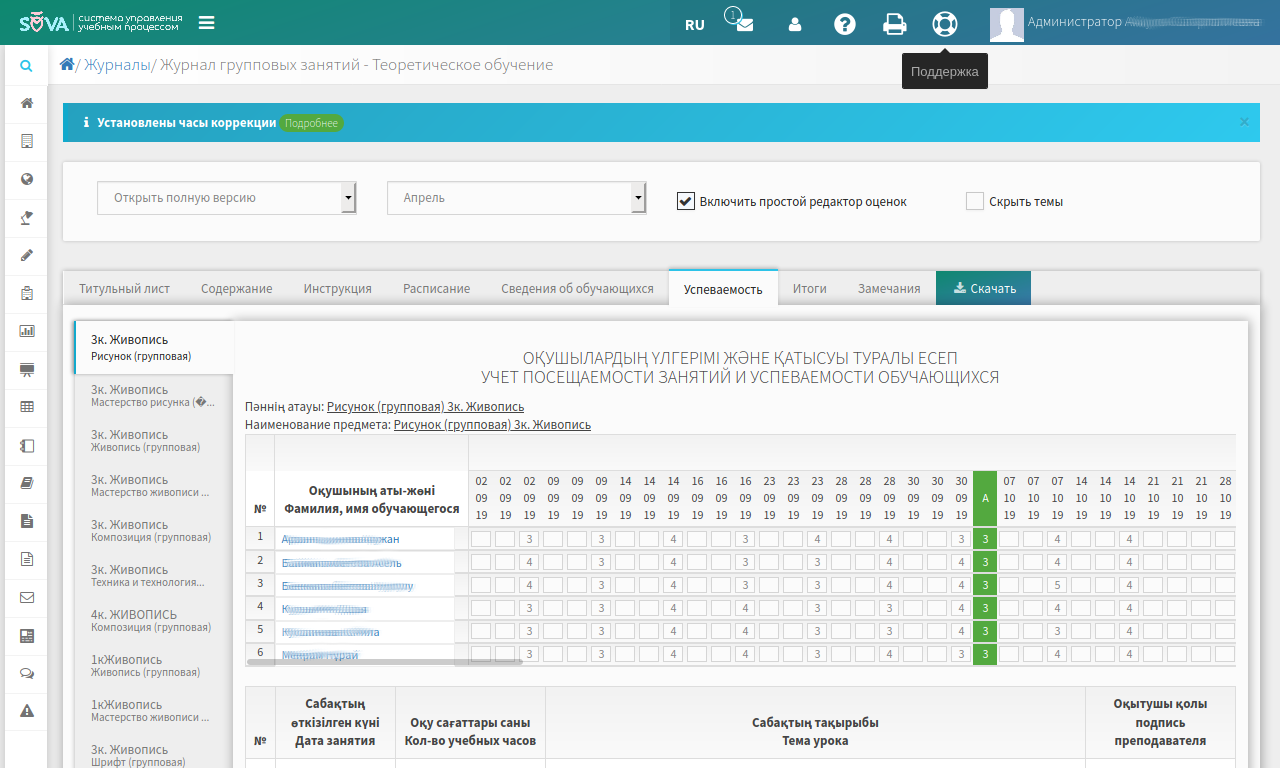Open the Сведения об обучающихся tab
Image resolution: width=1280 pixels, height=768 pixels.
pos(577,288)
